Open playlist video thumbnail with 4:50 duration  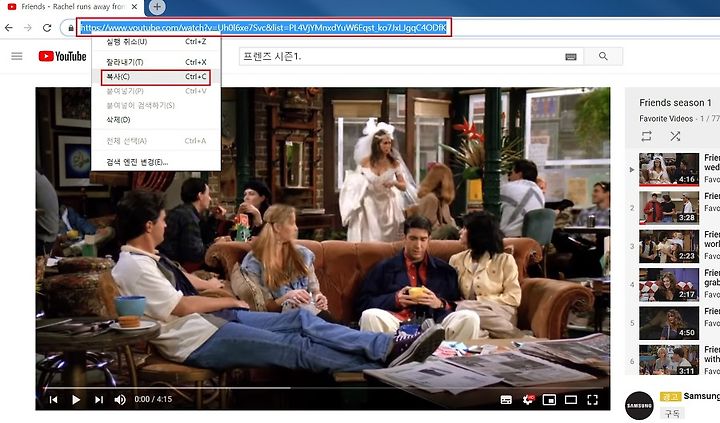669,323
